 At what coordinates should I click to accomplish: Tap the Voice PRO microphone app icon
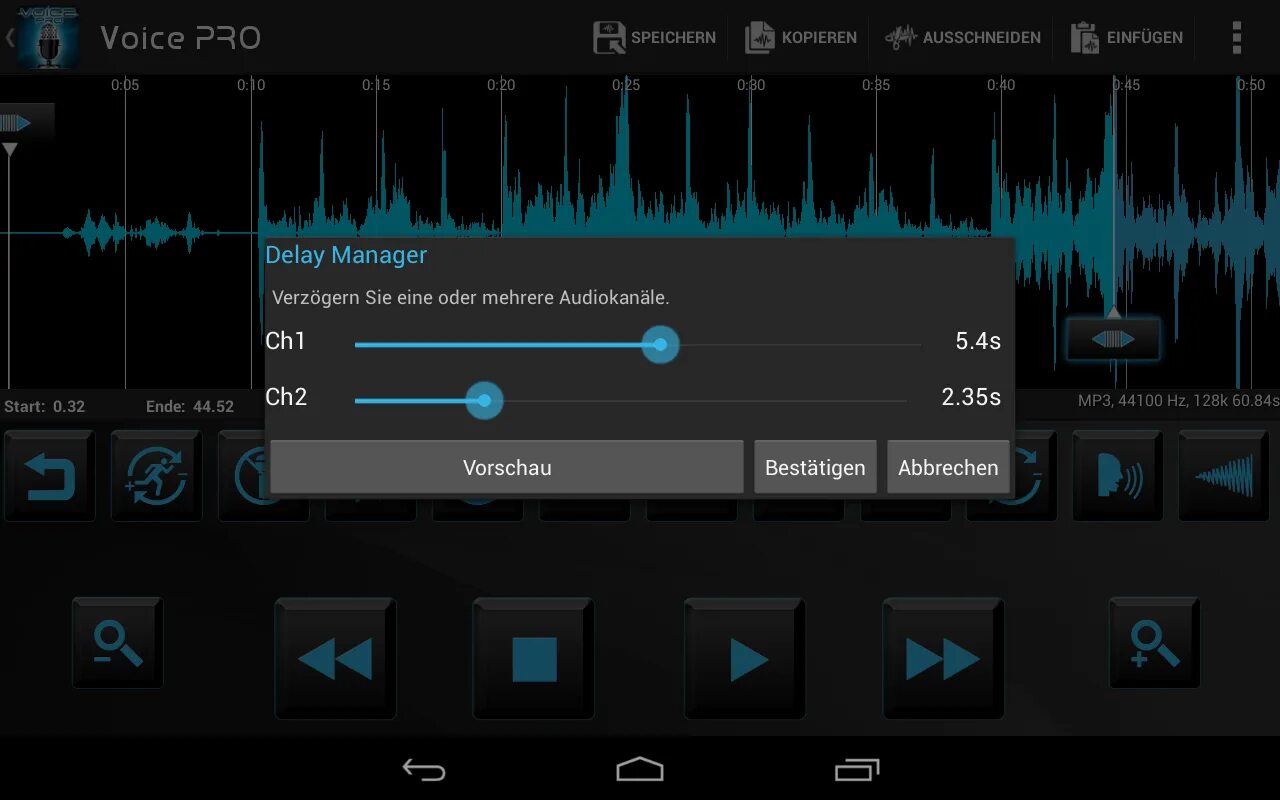pos(47,37)
